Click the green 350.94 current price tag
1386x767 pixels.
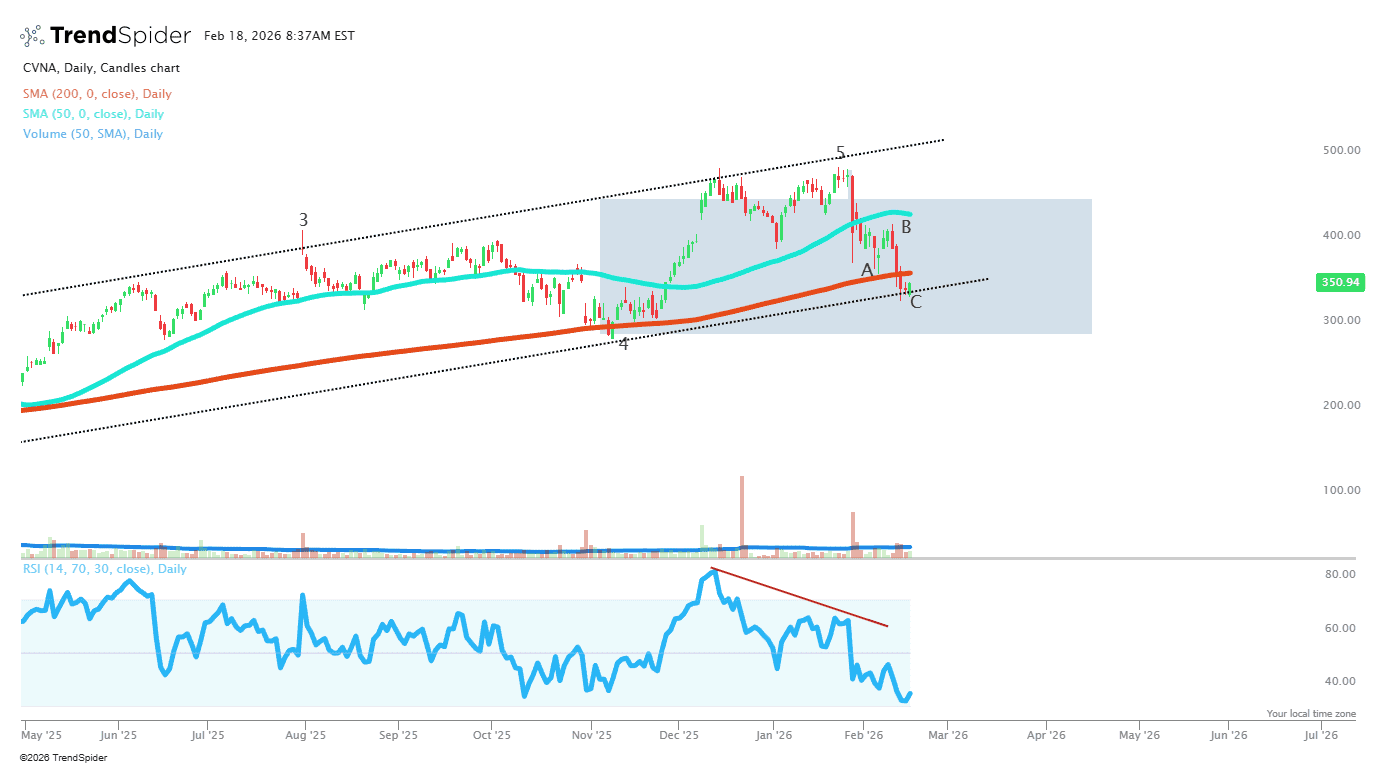pyautogui.click(x=1340, y=282)
